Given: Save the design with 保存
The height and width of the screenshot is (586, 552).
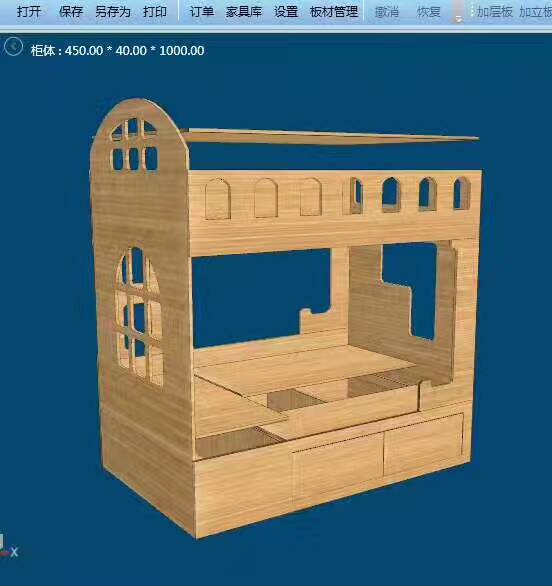Looking at the screenshot, I should tap(71, 12).
